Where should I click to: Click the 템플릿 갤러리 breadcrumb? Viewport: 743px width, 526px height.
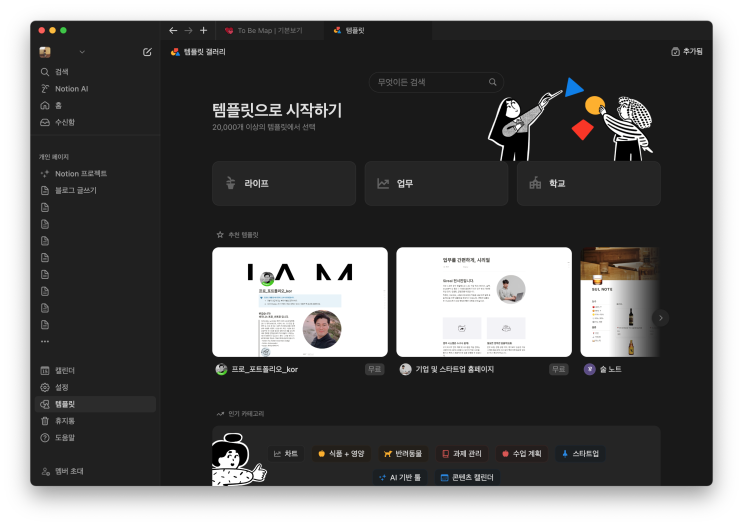pos(199,52)
